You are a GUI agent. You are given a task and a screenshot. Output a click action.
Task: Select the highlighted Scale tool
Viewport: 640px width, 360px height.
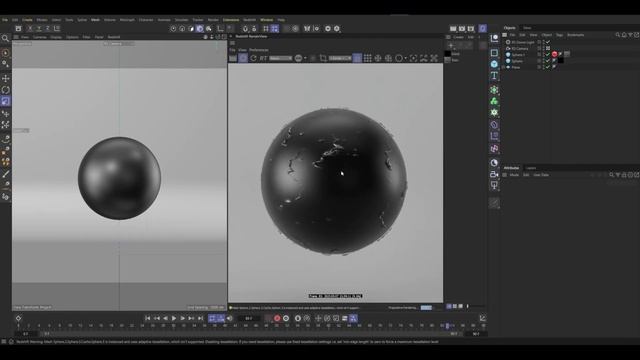(x=6, y=101)
